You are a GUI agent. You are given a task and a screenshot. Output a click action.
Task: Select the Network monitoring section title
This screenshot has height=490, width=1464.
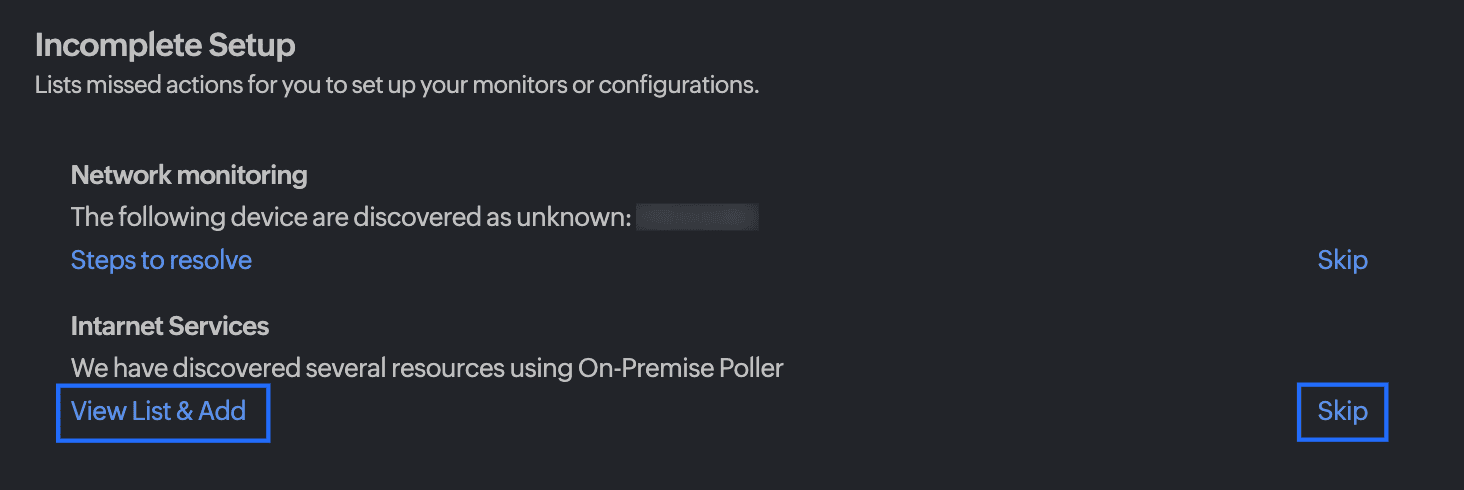pos(189,176)
